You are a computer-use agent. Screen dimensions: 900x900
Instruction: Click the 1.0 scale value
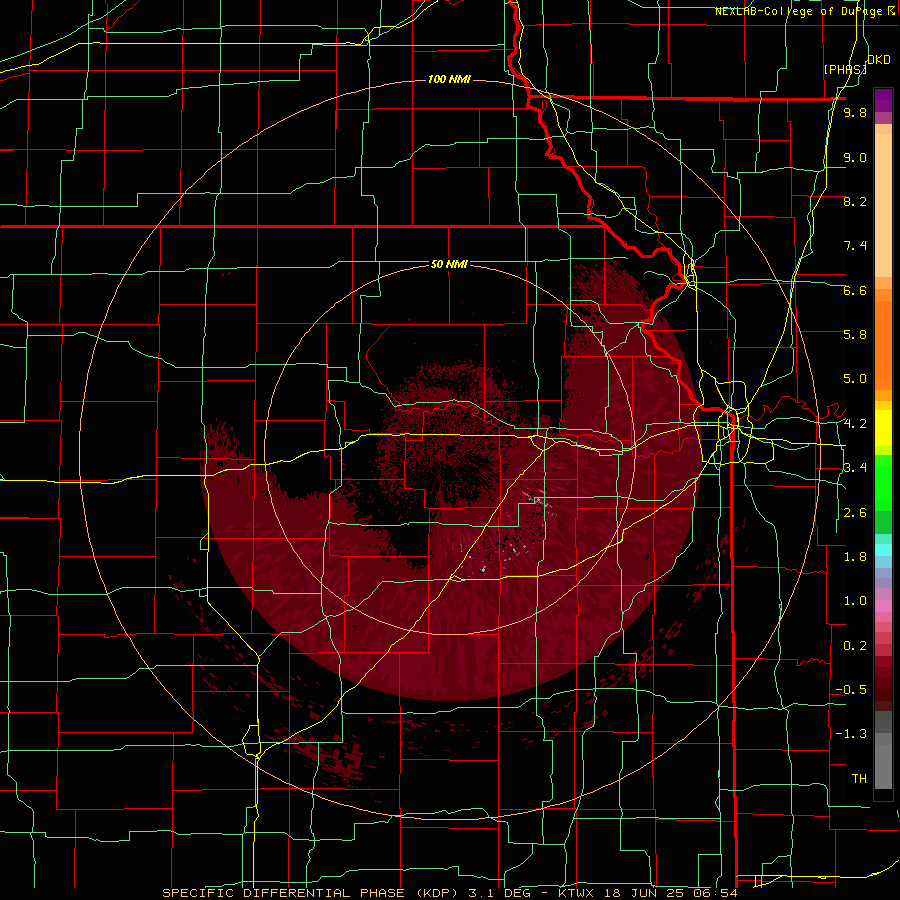tap(855, 601)
